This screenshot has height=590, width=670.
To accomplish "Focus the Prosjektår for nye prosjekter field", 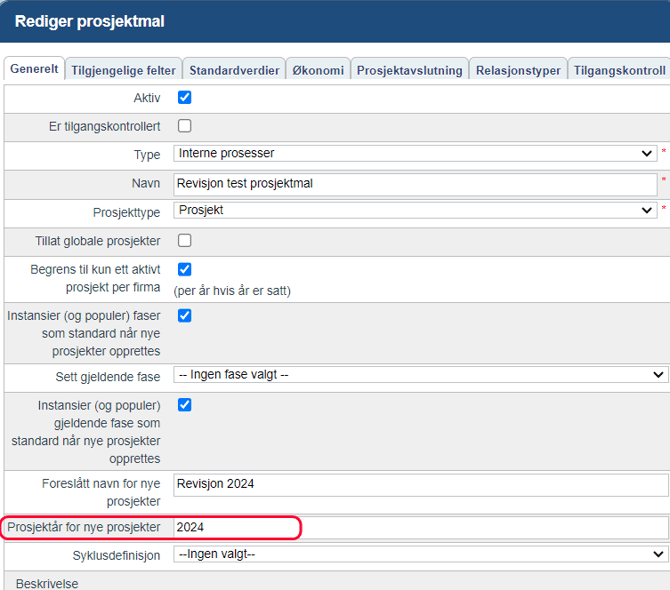I will click(x=420, y=527).
